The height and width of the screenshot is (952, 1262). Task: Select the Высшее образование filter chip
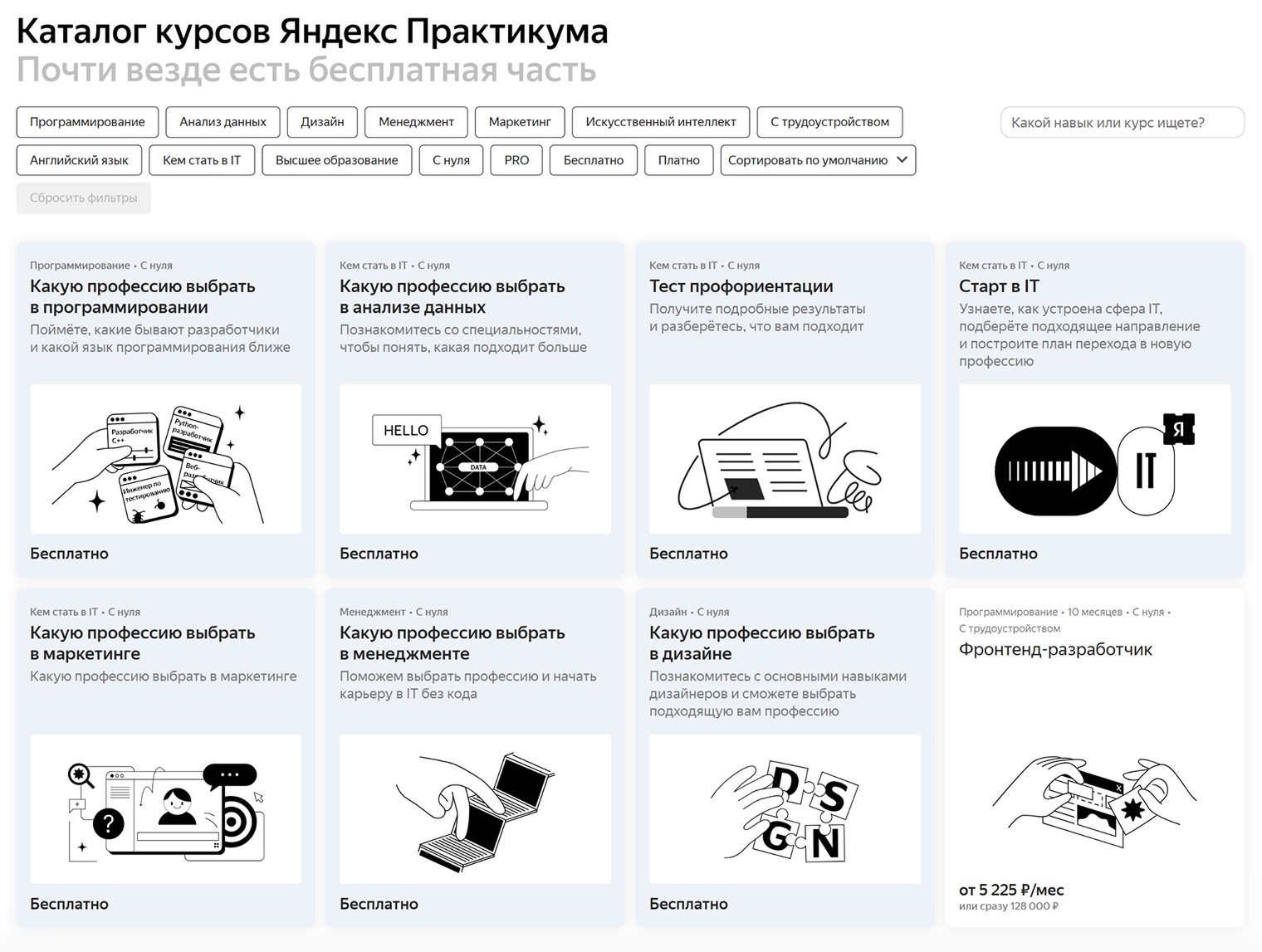[x=337, y=160]
